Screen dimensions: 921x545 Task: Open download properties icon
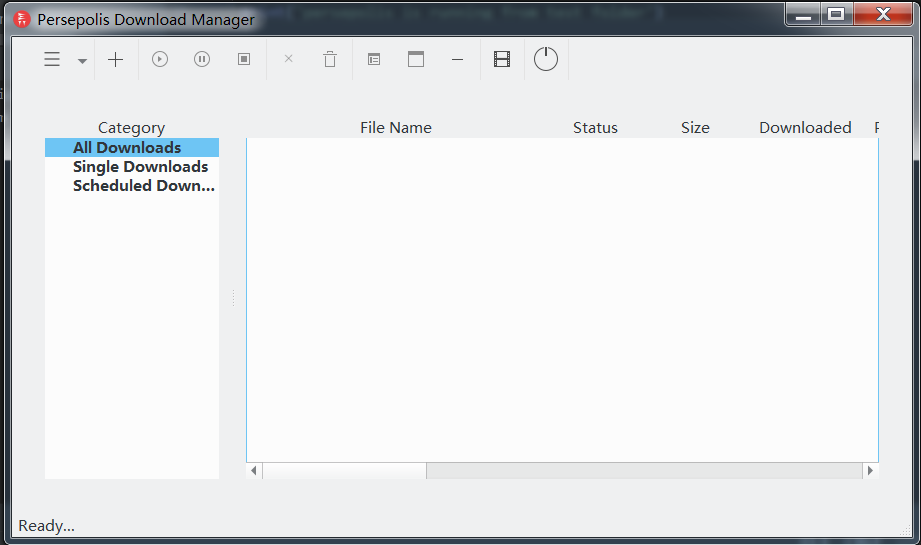tap(374, 60)
